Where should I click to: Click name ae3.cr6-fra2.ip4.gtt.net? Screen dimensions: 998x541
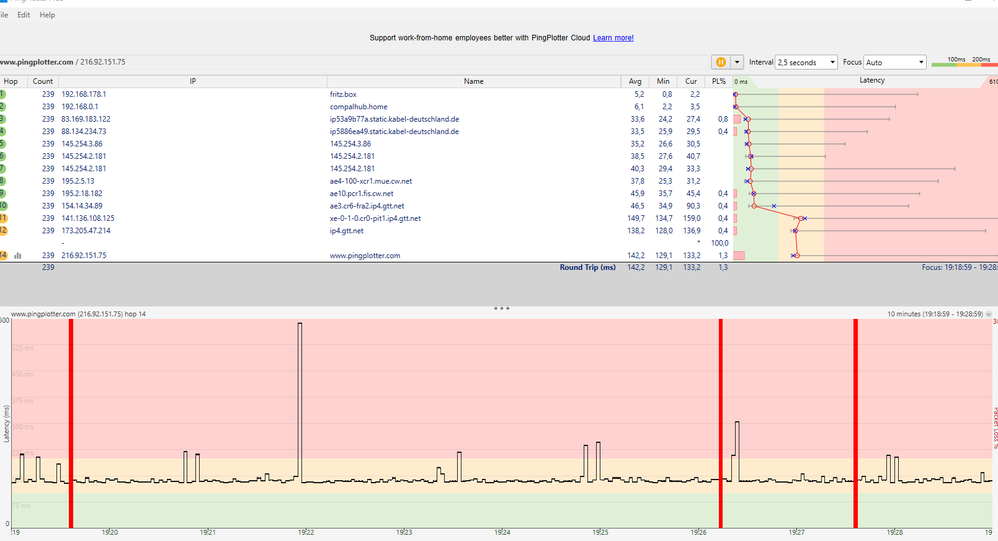[x=367, y=206]
